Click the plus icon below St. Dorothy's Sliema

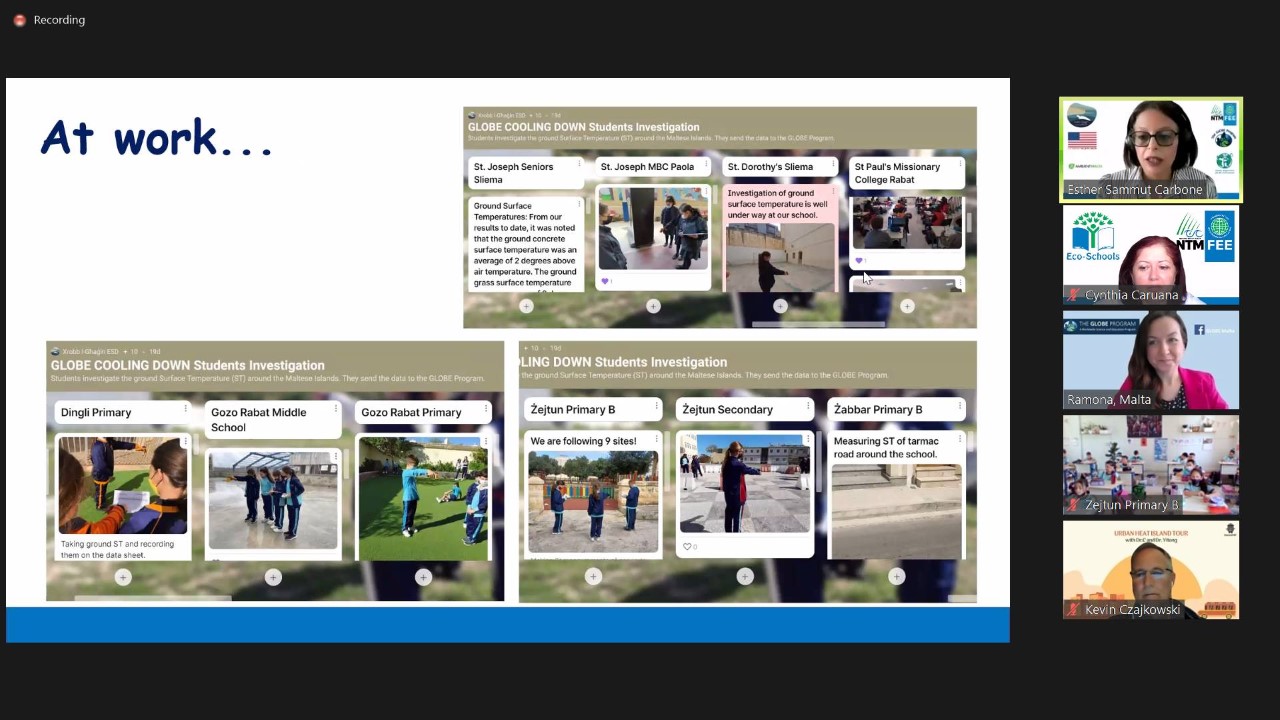click(780, 306)
